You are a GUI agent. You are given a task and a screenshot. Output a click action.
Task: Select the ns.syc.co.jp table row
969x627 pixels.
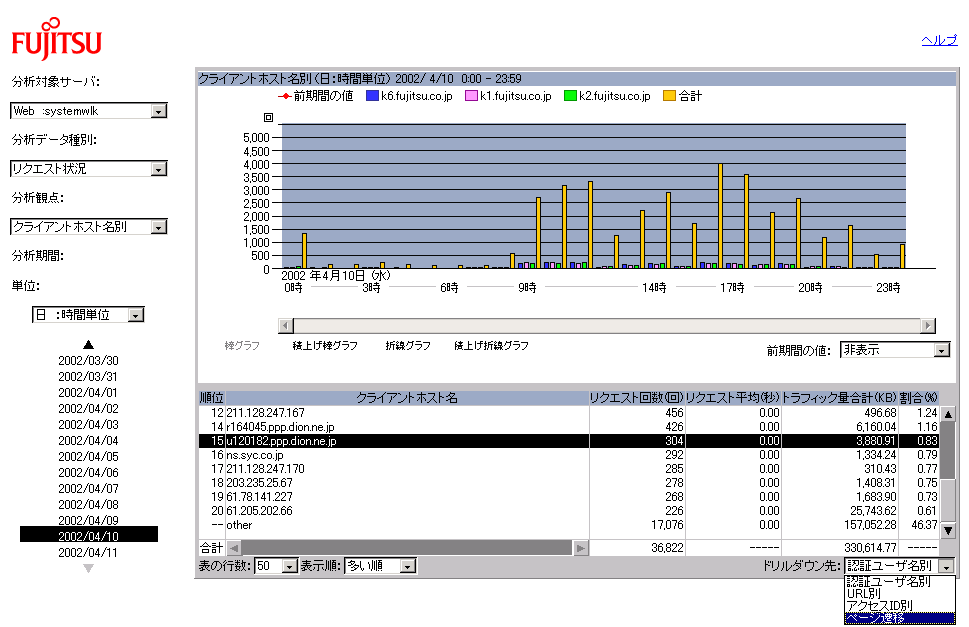[569, 455]
